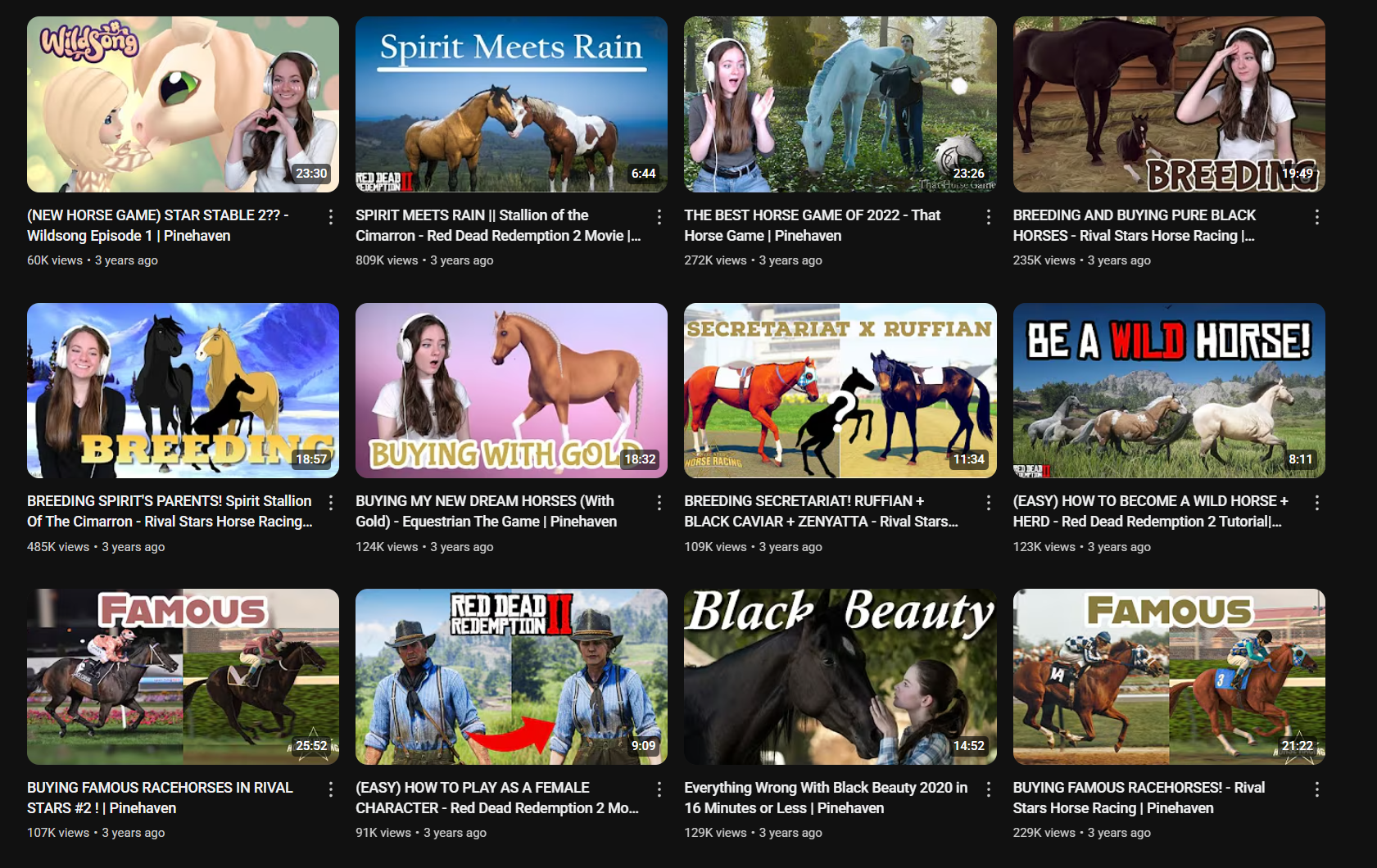Click the 107K views text
The width and height of the screenshot is (1377, 868).
coord(58,833)
